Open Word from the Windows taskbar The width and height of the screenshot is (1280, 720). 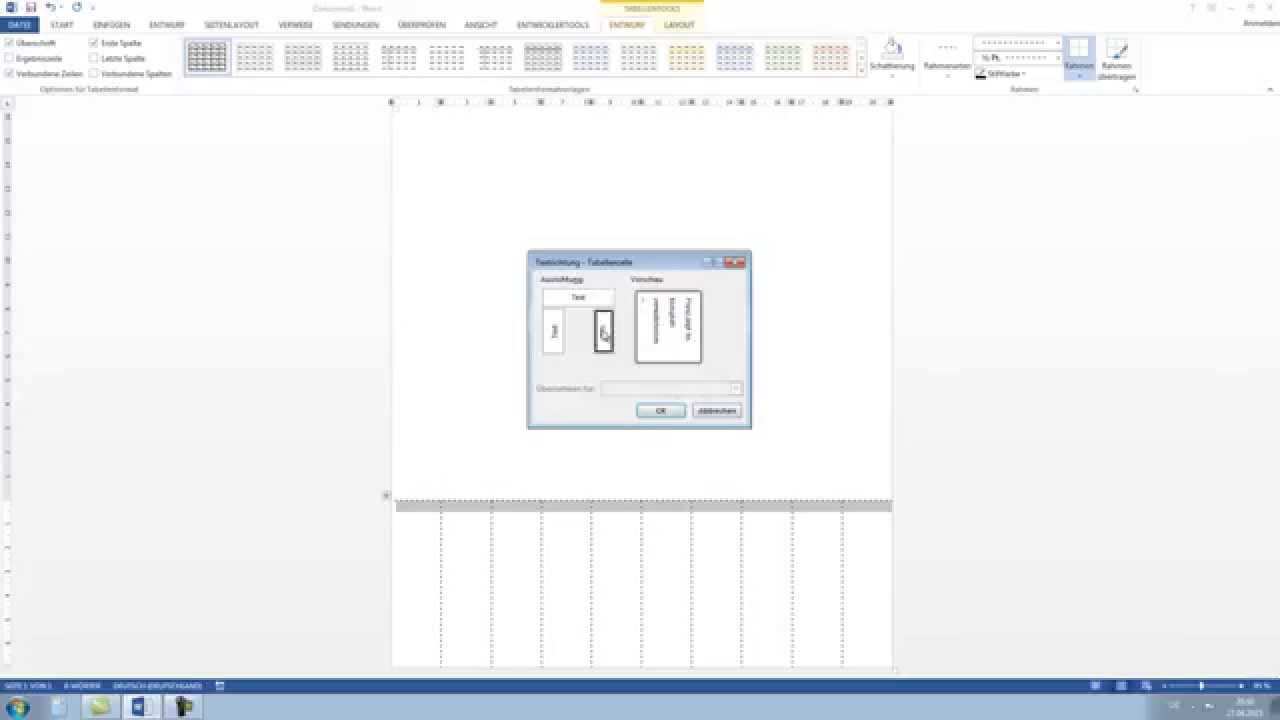click(141, 707)
